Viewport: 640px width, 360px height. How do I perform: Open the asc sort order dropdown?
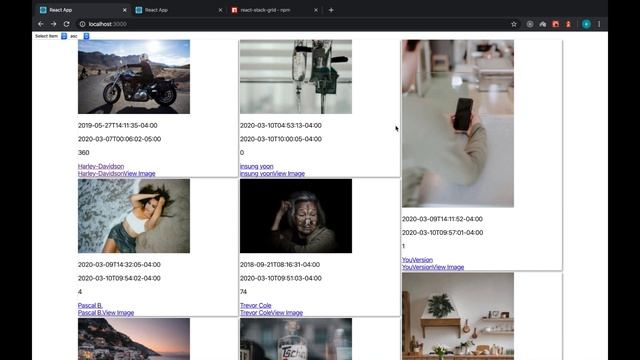point(79,36)
